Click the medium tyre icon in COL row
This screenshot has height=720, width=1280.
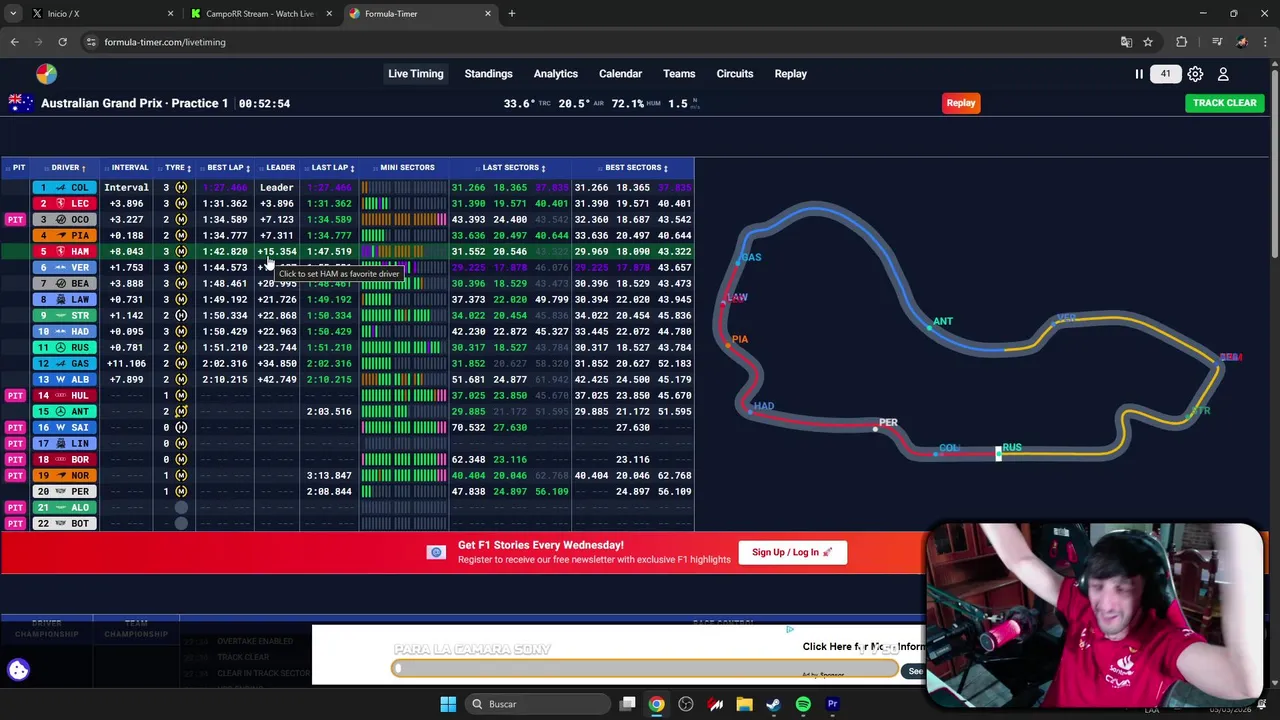(x=181, y=187)
